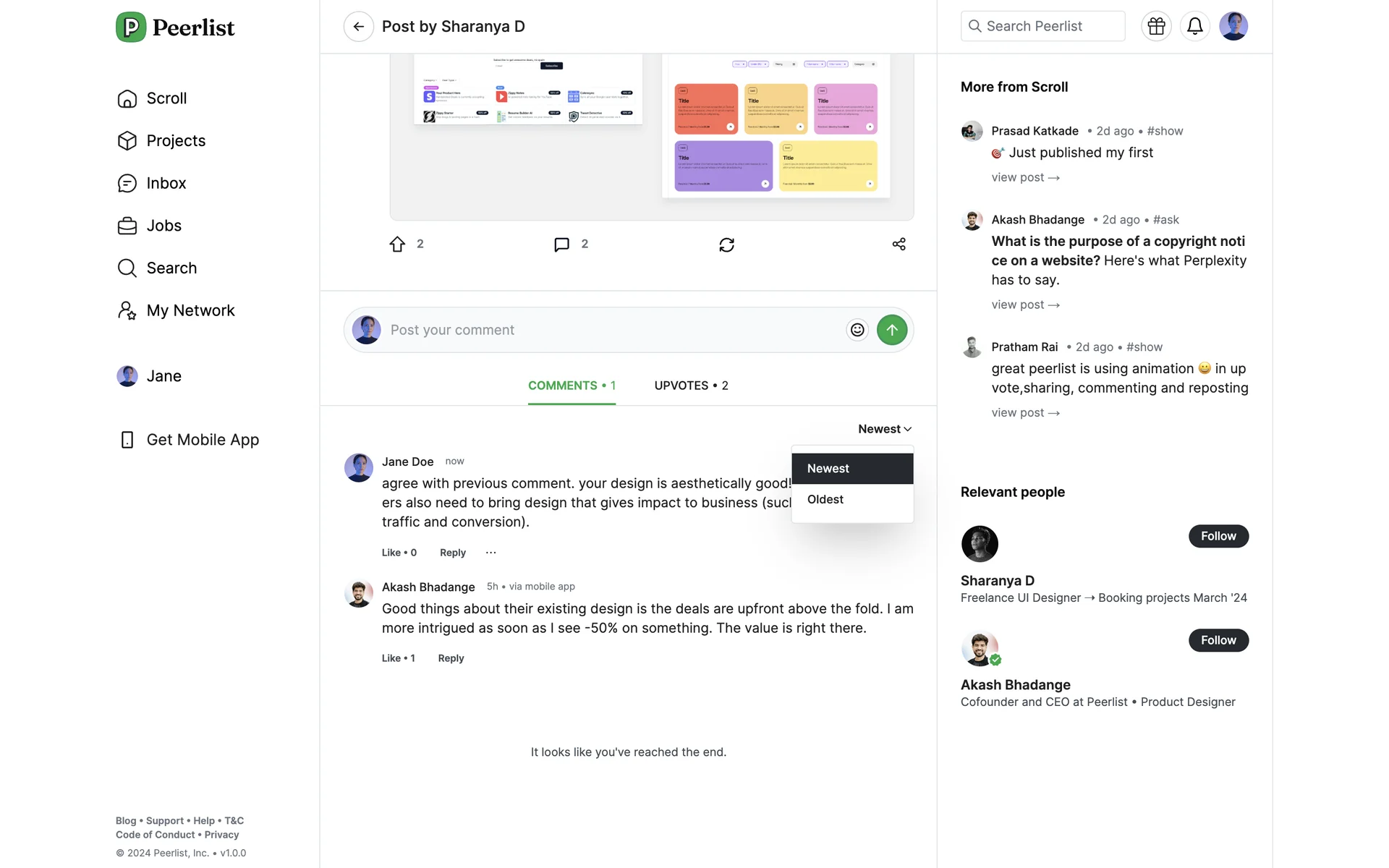Open more options on Jane Doe's comment
This screenshot has height=868, width=1389.
(491, 553)
